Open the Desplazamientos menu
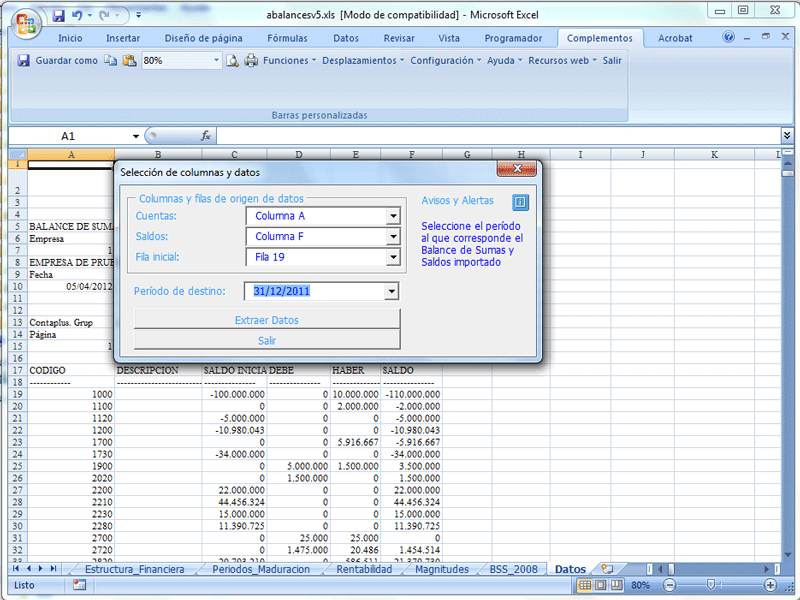Viewport: 800px width, 600px height. [363, 60]
